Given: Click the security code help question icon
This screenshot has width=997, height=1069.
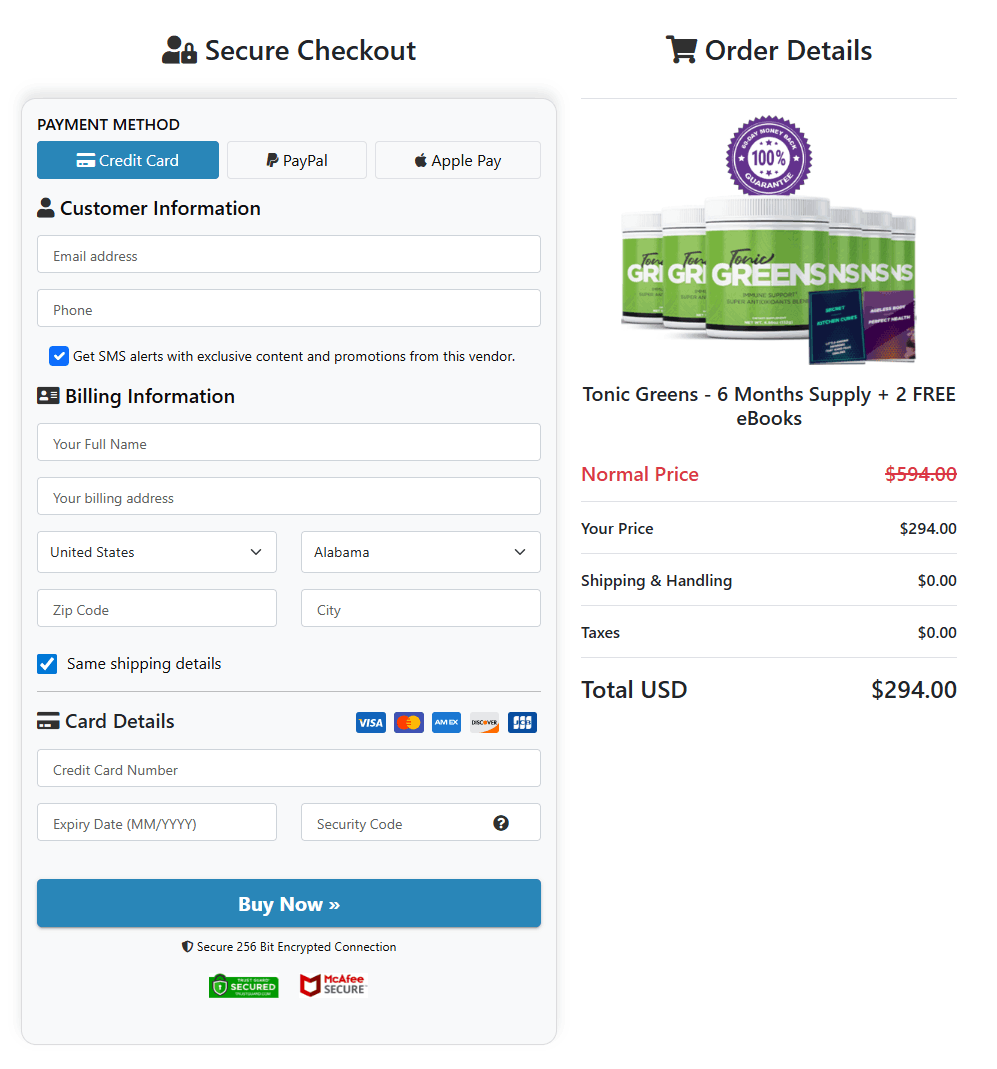Looking at the screenshot, I should coord(501,823).
